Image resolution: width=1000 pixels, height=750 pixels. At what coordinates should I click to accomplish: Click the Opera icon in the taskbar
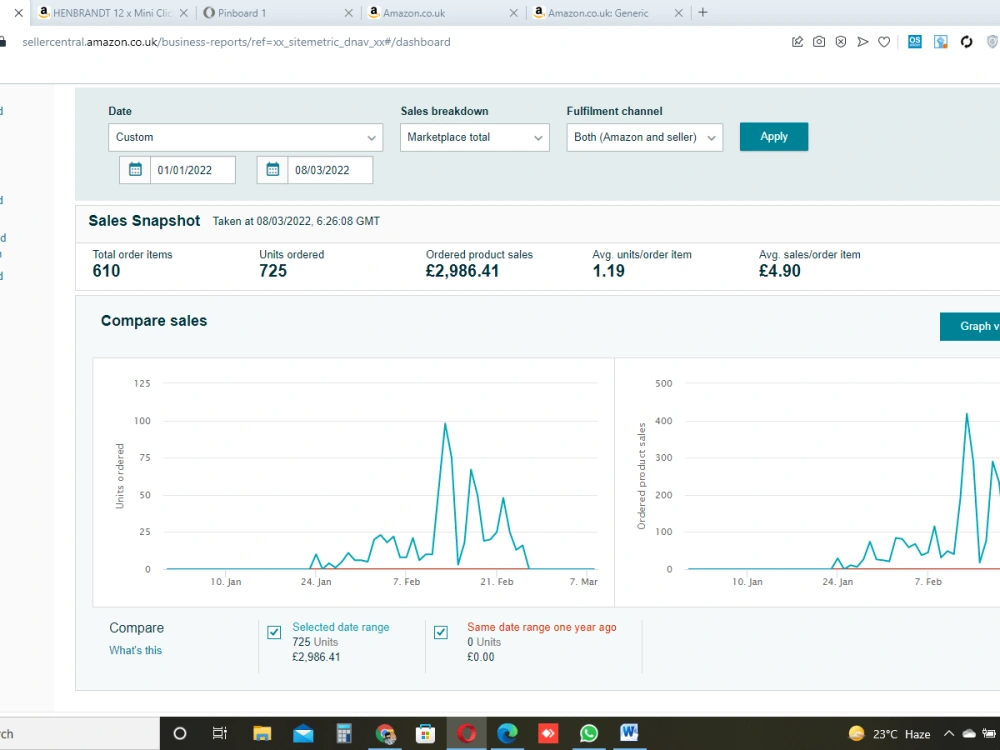tap(466, 733)
